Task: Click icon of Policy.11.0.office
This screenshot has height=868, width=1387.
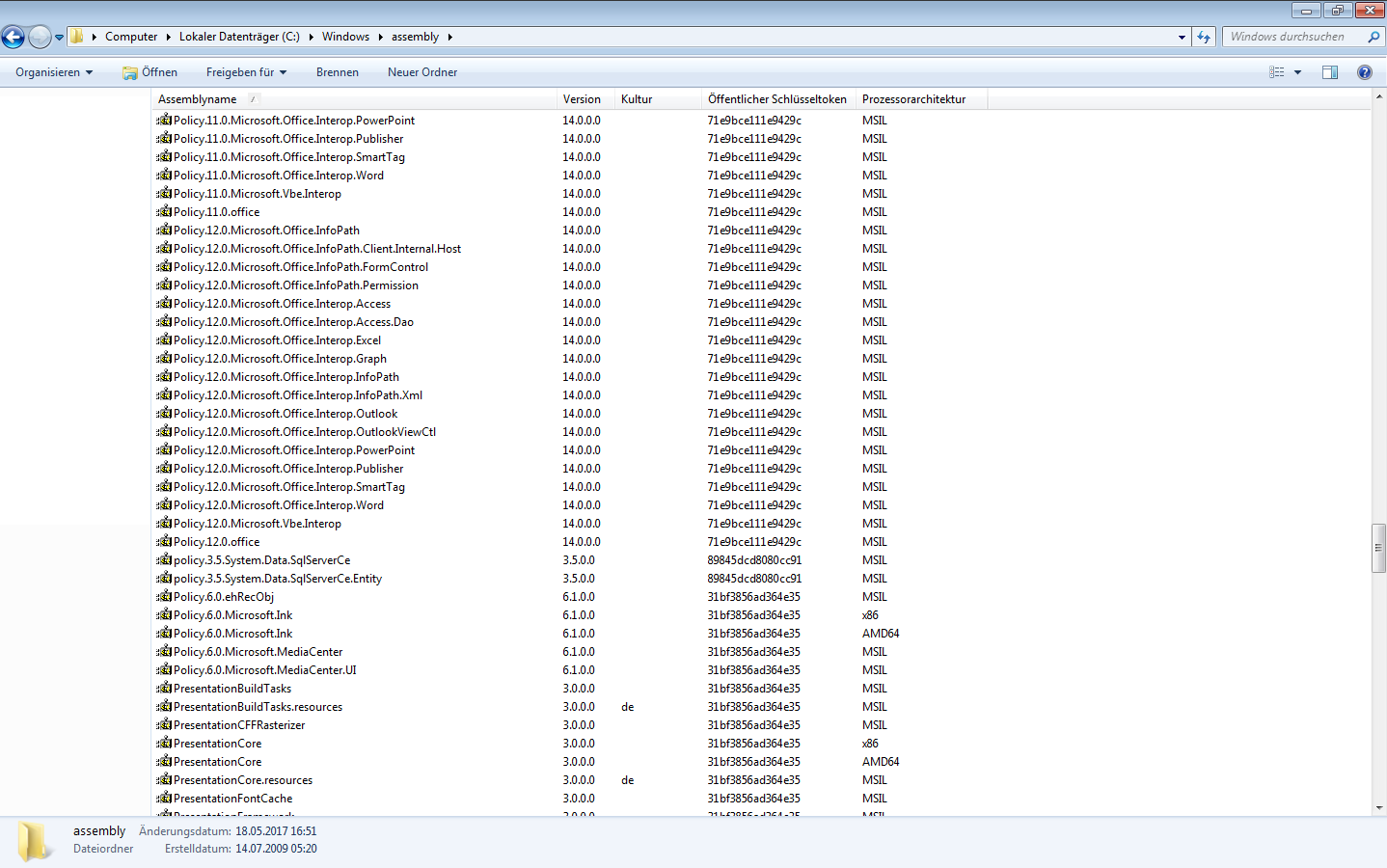Action: (x=164, y=211)
